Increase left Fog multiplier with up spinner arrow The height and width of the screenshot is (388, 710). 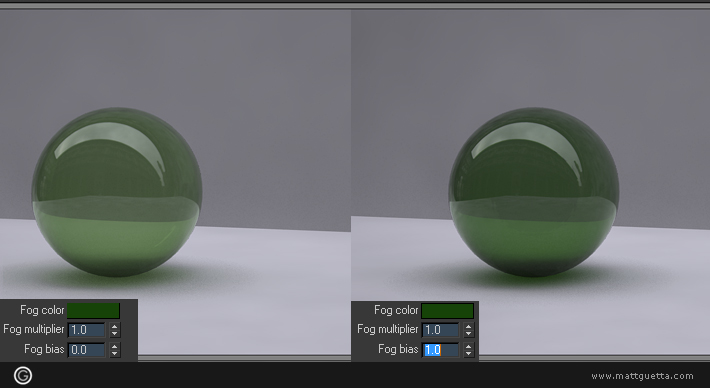[x=115, y=326]
